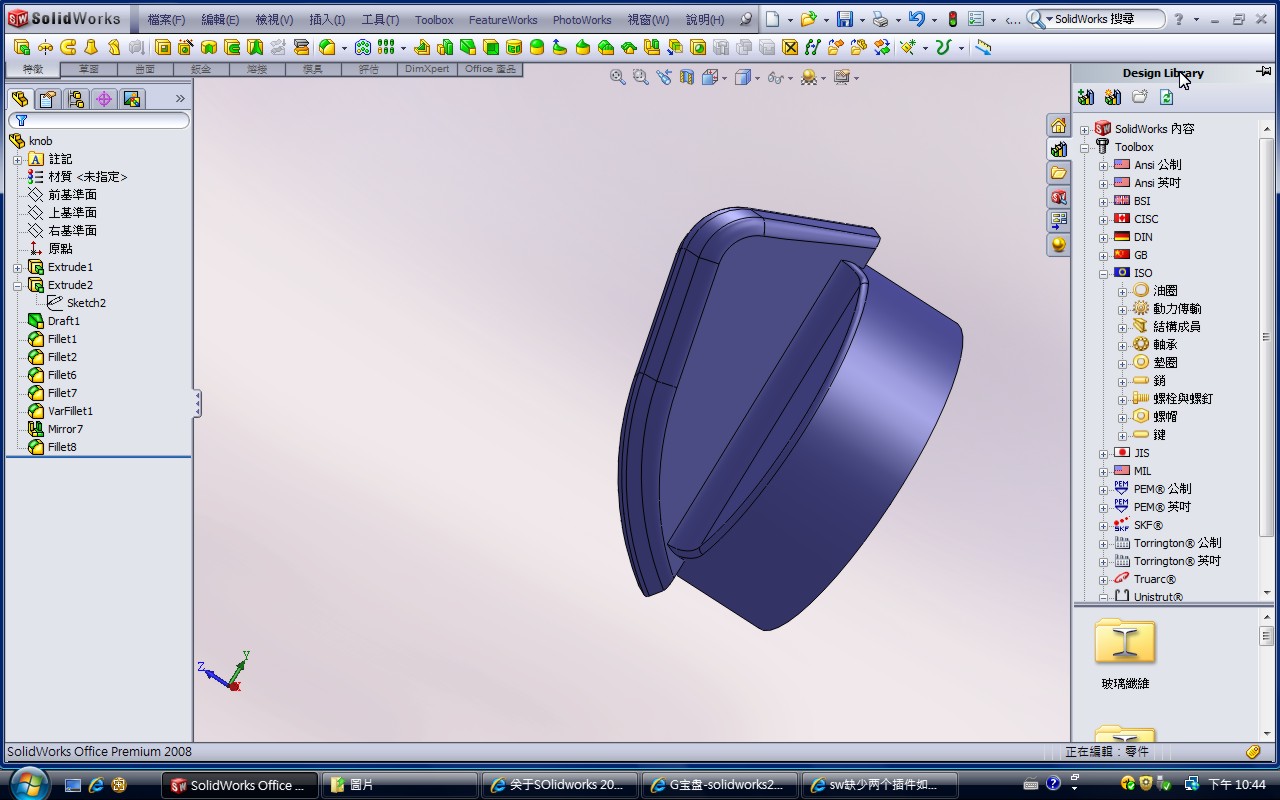Select the Zoom to Area icon

pyautogui.click(x=641, y=77)
